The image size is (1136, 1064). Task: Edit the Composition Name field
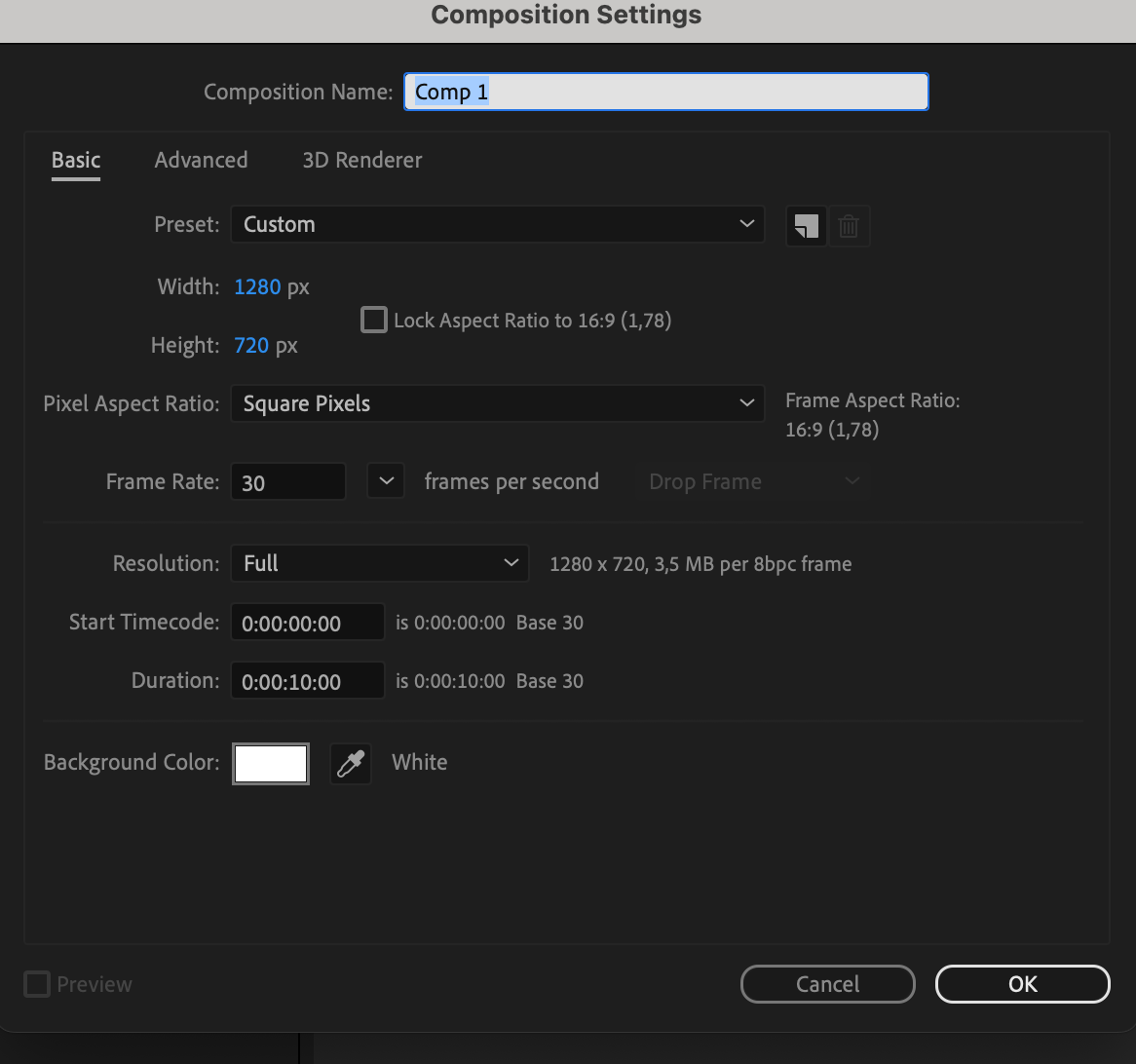tap(665, 91)
